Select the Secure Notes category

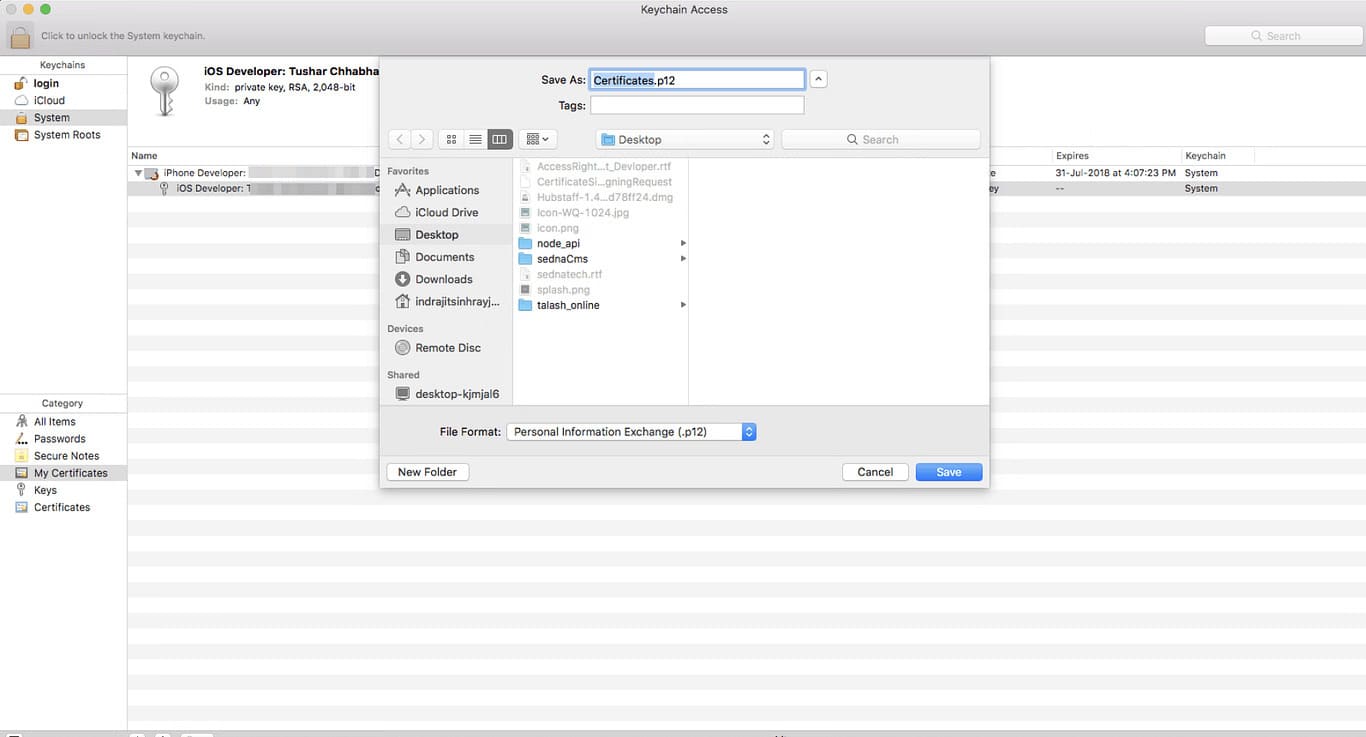[24, 455]
